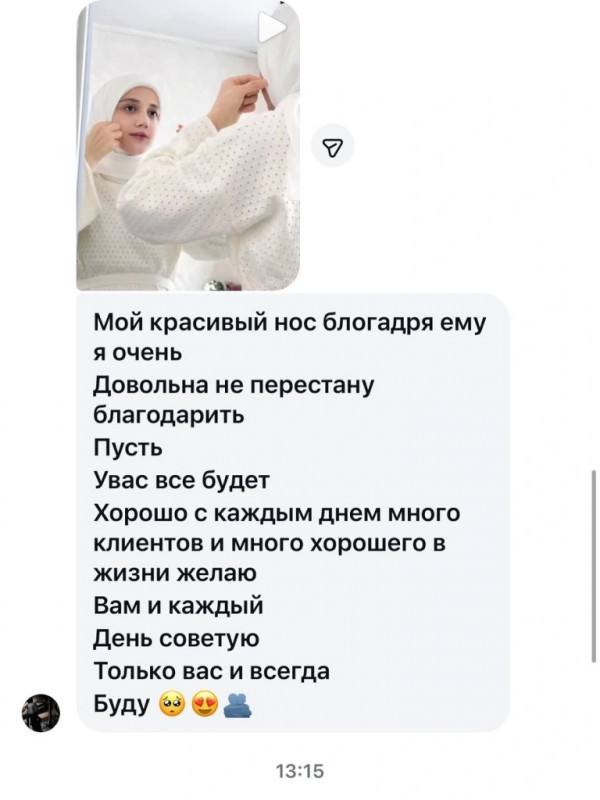Select the line "Мой красивый нос блогадря ему"
Image resolution: width=600 pixels, height=800 pixels.
pos(289,323)
